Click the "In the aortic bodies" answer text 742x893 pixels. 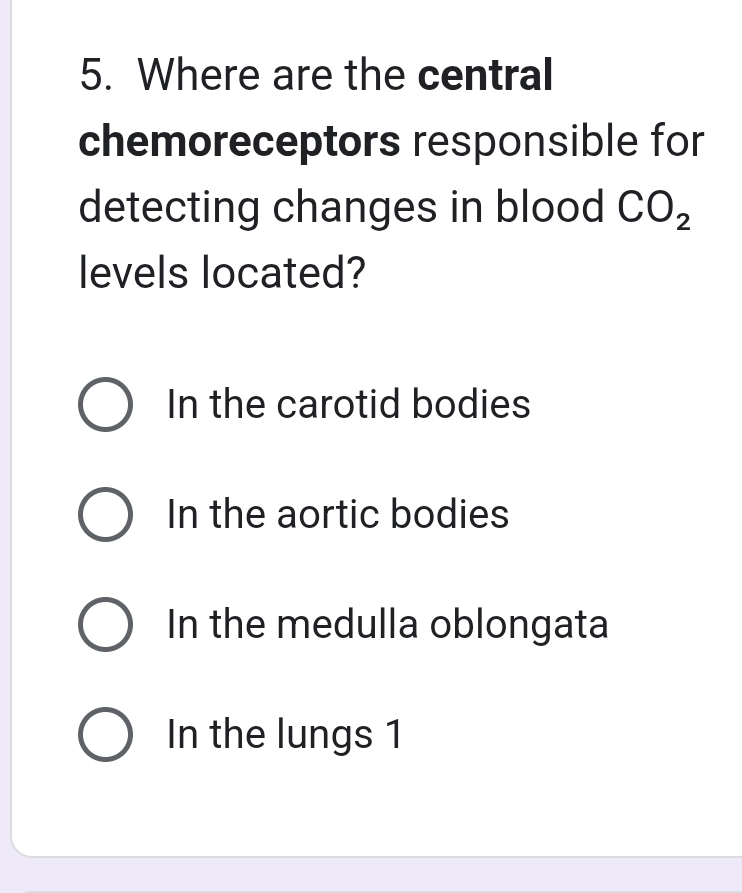click(x=339, y=515)
